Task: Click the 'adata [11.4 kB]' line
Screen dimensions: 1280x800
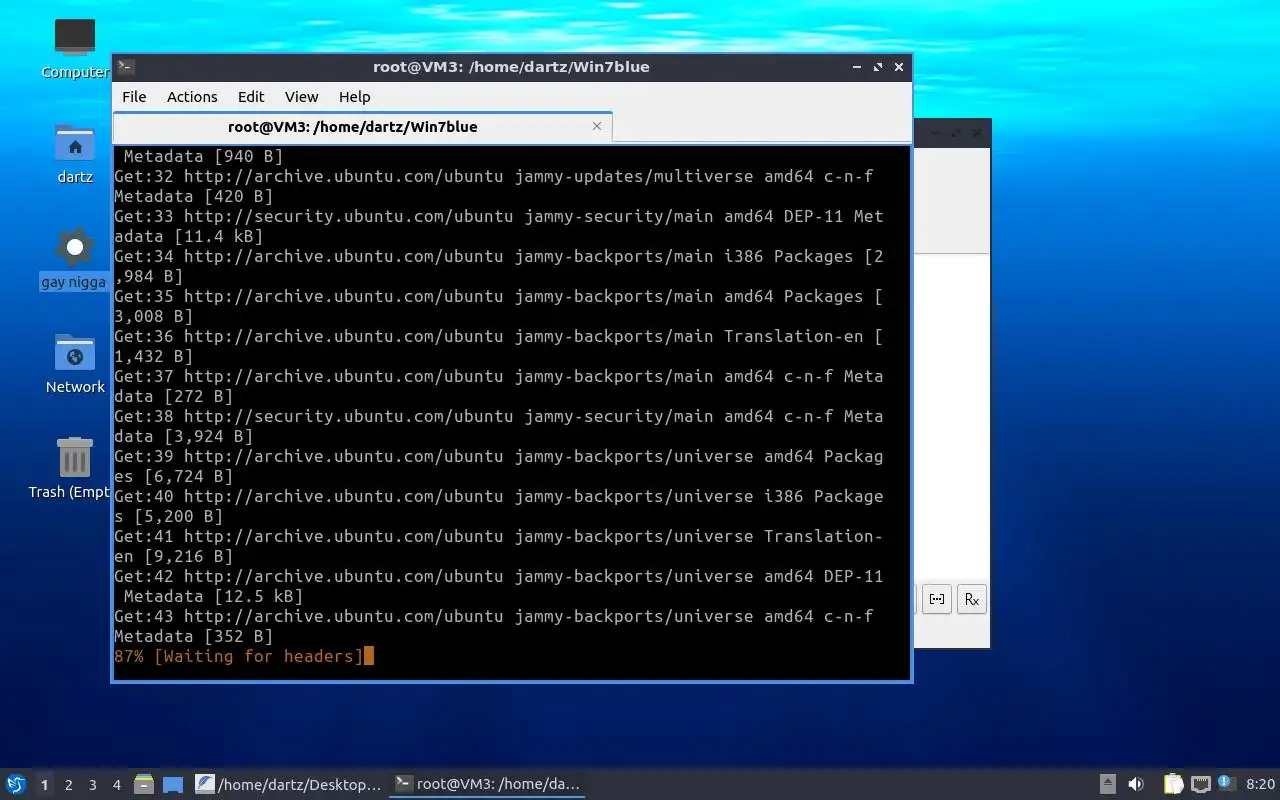Action: [x=189, y=236]
